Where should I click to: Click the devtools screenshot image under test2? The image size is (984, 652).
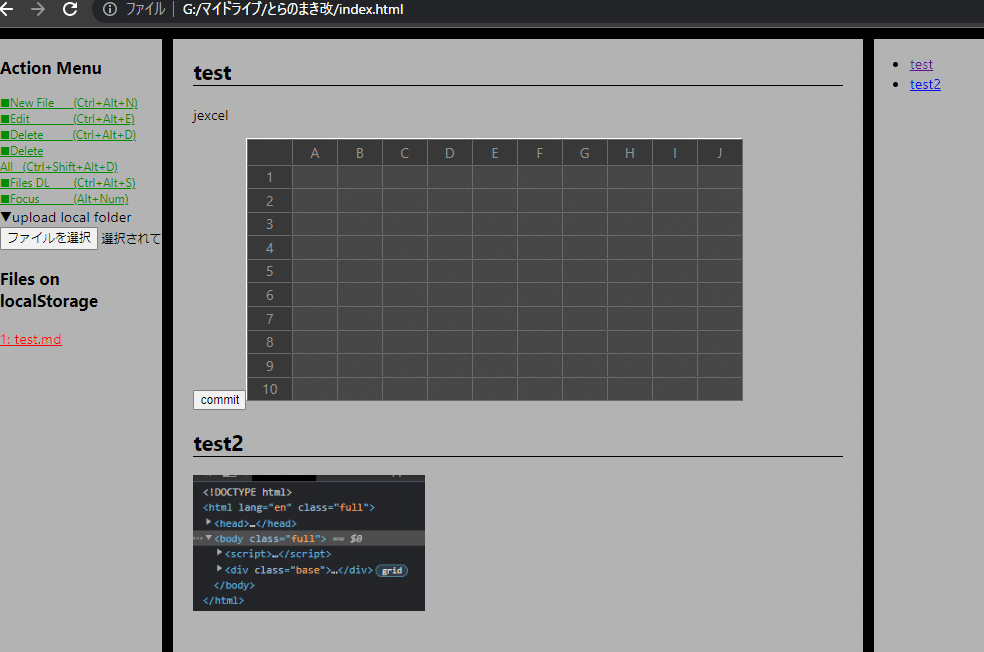309,543
